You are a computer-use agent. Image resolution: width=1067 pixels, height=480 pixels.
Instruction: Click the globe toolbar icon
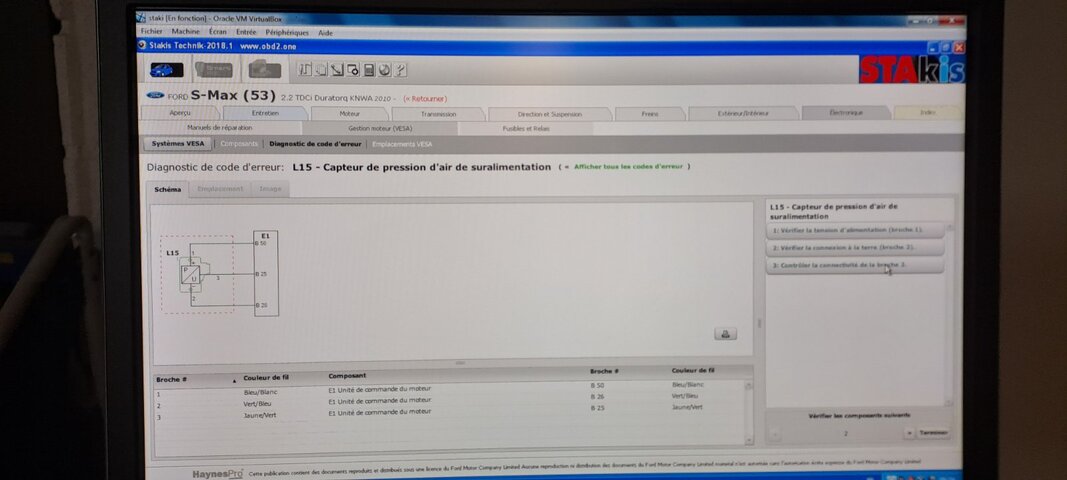click(x=384, y=69)
